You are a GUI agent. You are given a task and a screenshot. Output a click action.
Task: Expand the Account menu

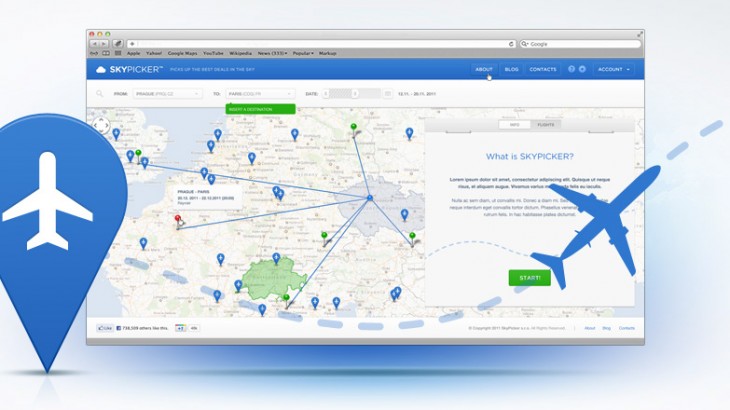613,69
